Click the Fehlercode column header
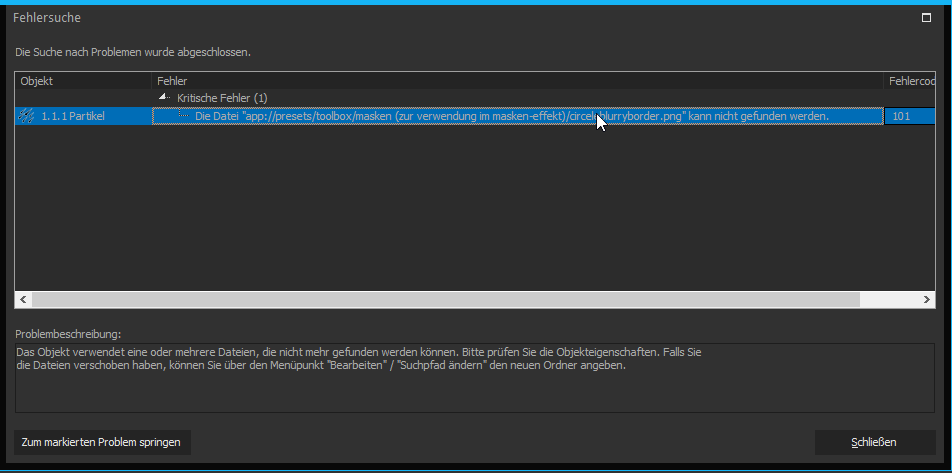The image size is (952, 473). [910, 80]
